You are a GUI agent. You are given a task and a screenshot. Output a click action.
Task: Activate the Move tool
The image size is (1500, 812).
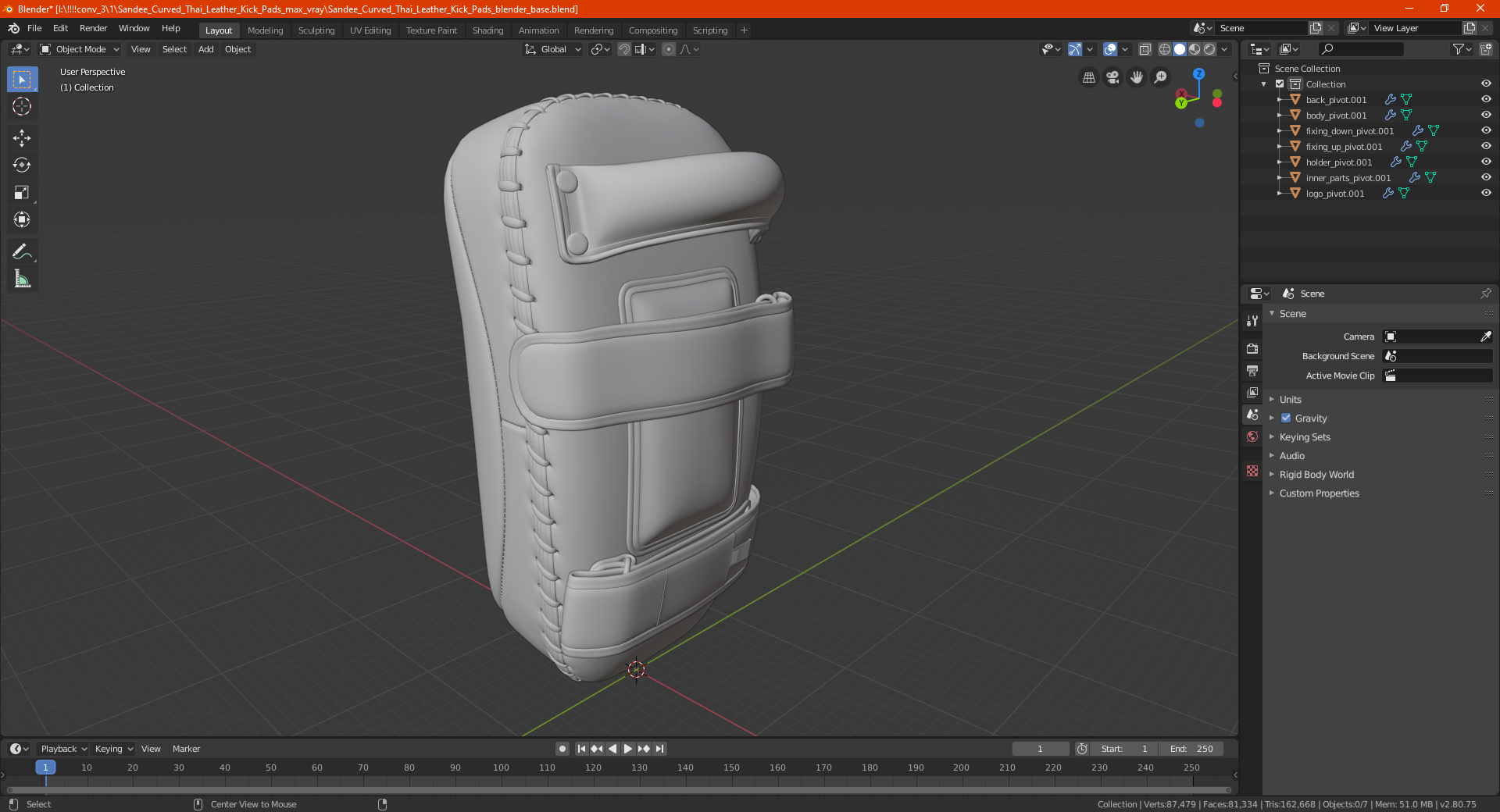(22, 138)
